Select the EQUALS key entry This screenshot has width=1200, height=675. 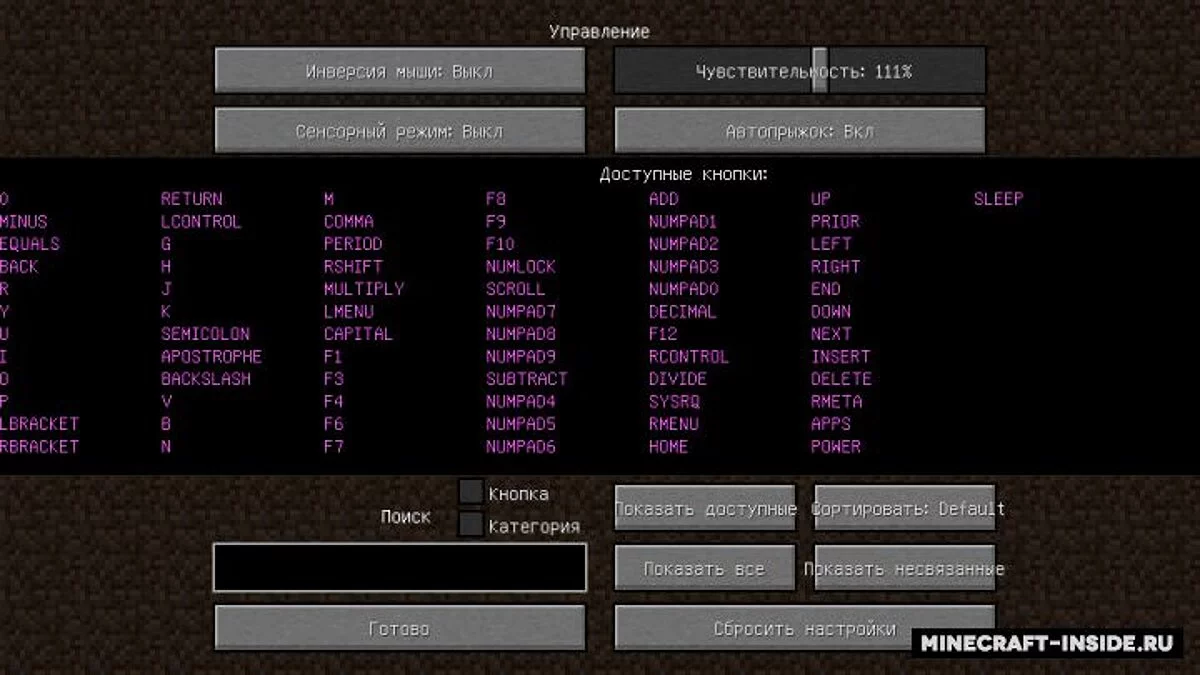point(29,244)
